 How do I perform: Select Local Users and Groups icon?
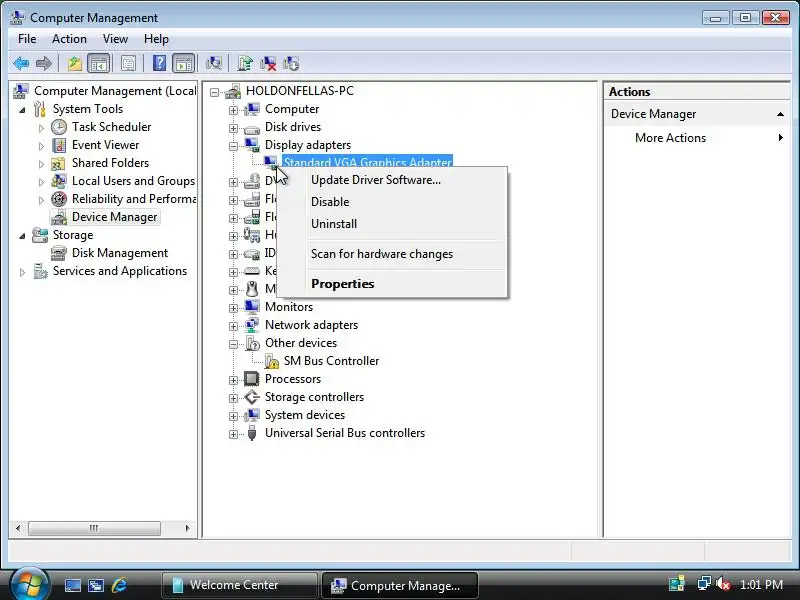point(59,181)
